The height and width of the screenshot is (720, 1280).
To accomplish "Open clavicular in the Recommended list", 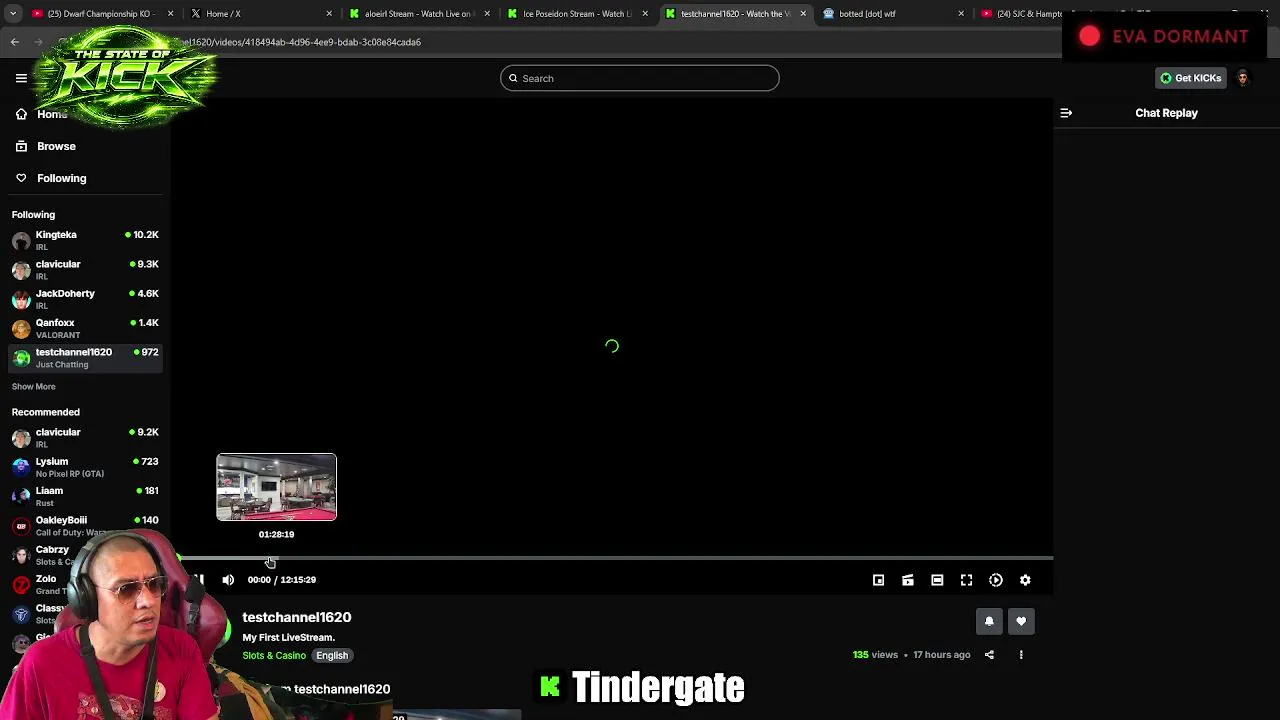I will point(85,437).
